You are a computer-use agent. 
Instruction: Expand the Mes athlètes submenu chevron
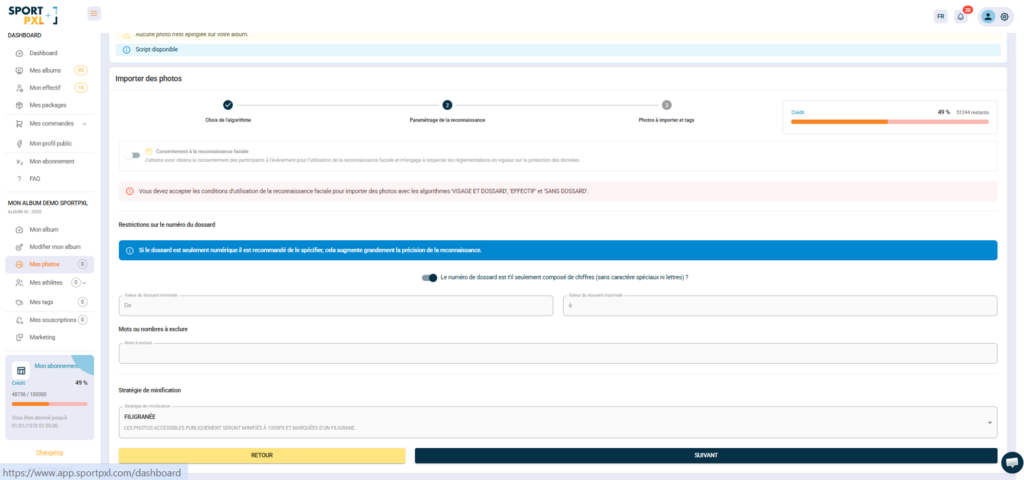tap(85, 283)
